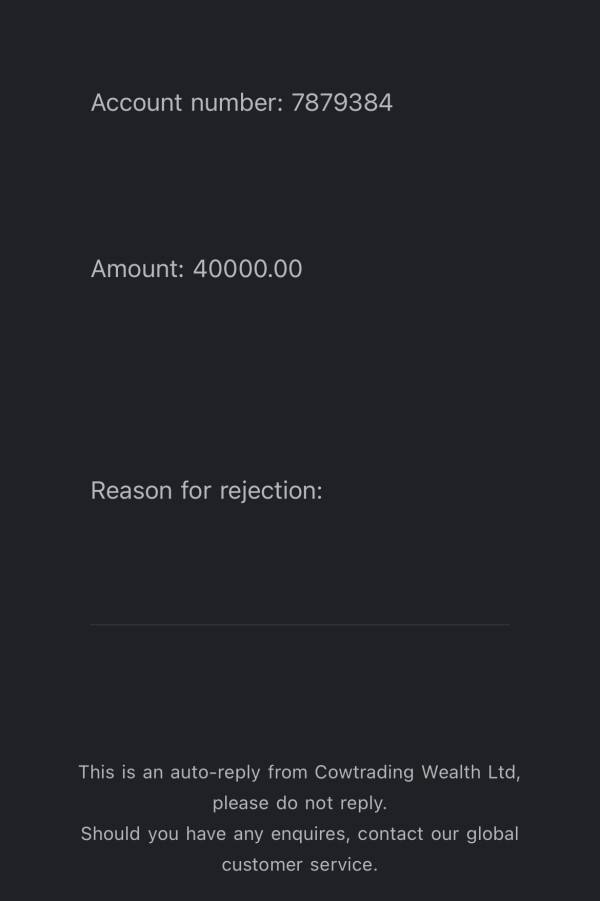
Task: Select the 'Account number:' label text
Action: 187,103
